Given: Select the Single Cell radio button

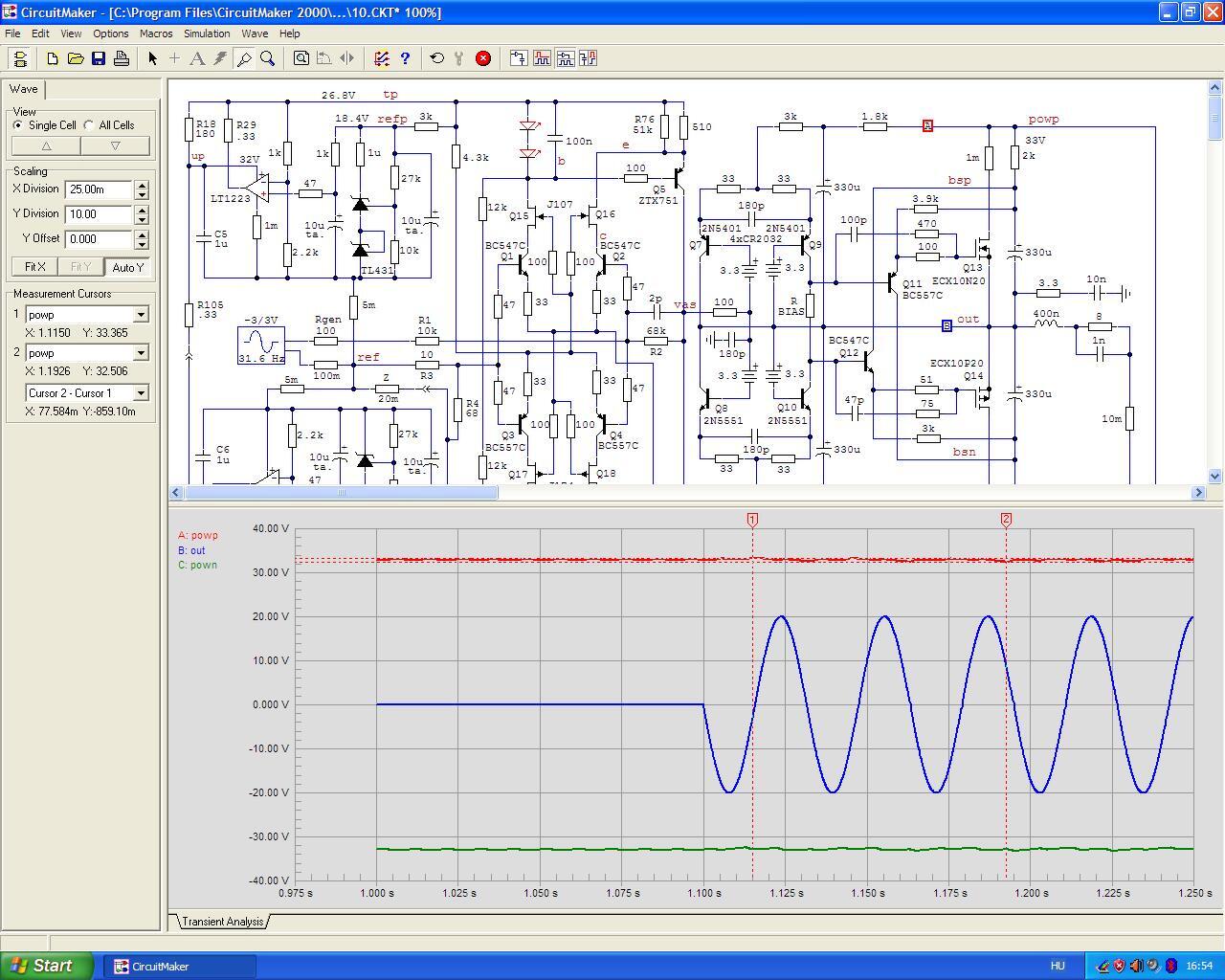Looking at the screenshot, I should tap(19, 125).
